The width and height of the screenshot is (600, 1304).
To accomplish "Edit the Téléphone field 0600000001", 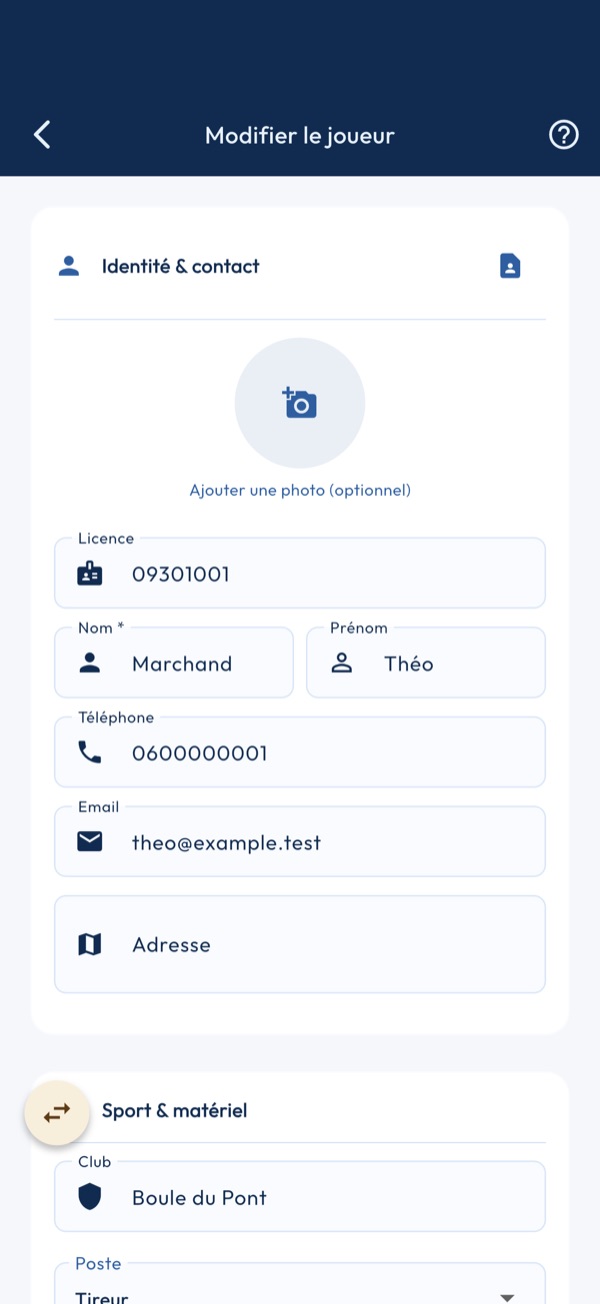I will tap(300, 752).
